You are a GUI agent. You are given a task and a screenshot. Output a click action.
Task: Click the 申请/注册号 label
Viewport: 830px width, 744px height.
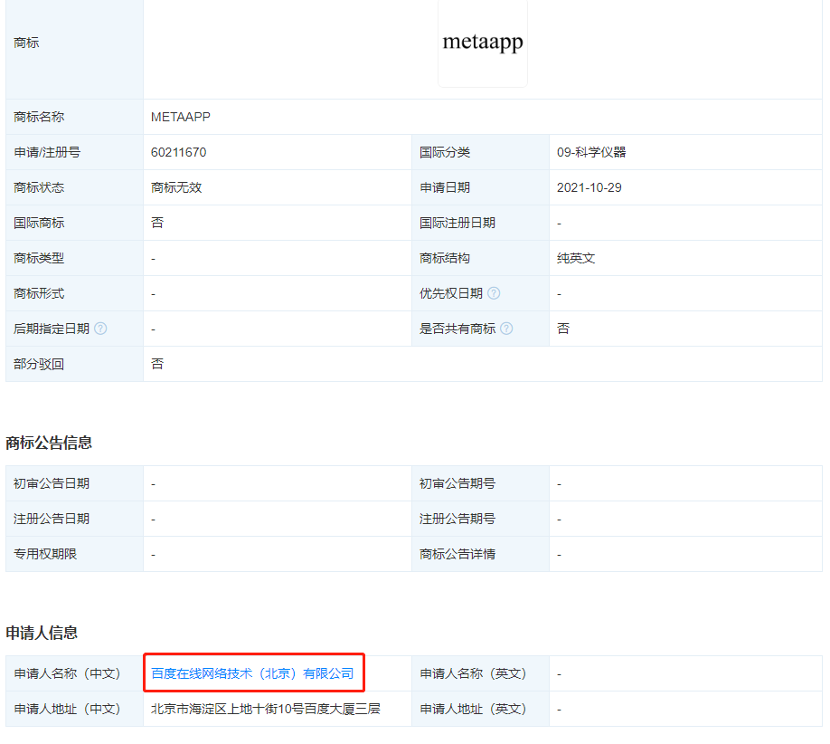click(47, 152)
